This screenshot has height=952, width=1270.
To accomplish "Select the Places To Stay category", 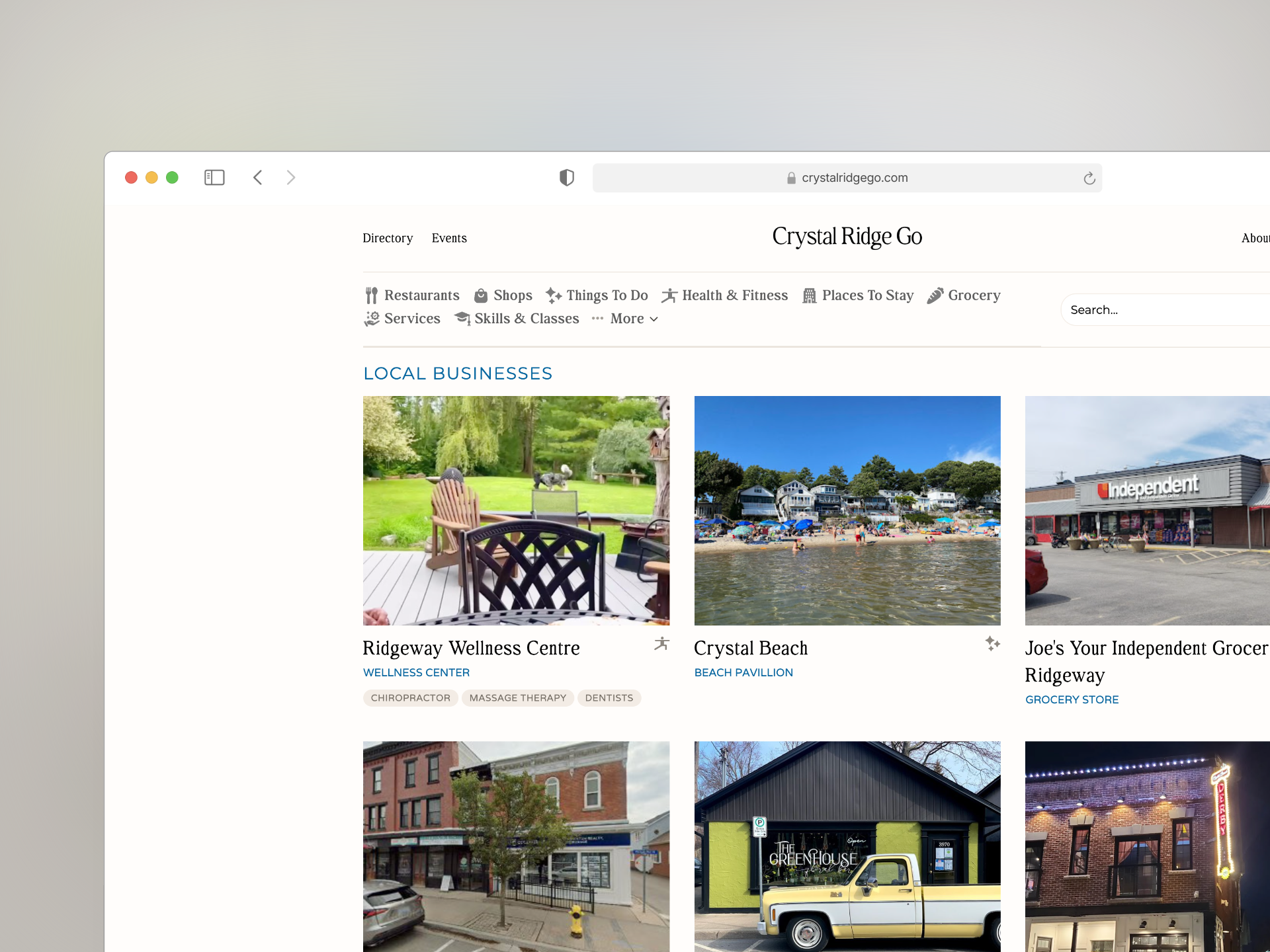I will click(x=868, y=296).
